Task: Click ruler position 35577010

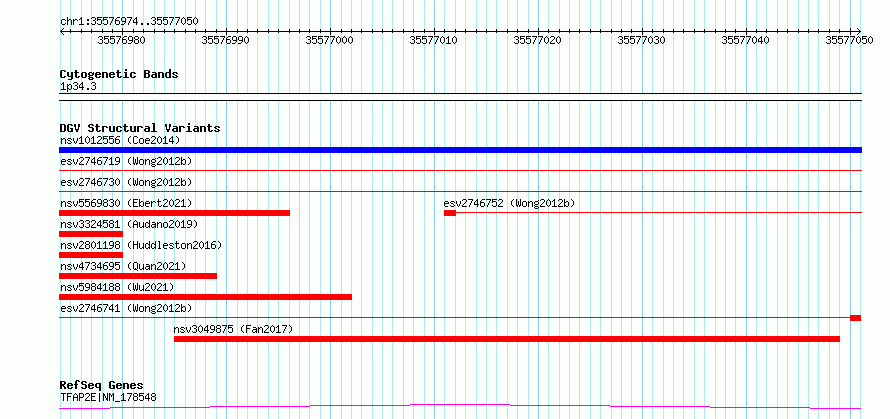Action: point(433,40)
